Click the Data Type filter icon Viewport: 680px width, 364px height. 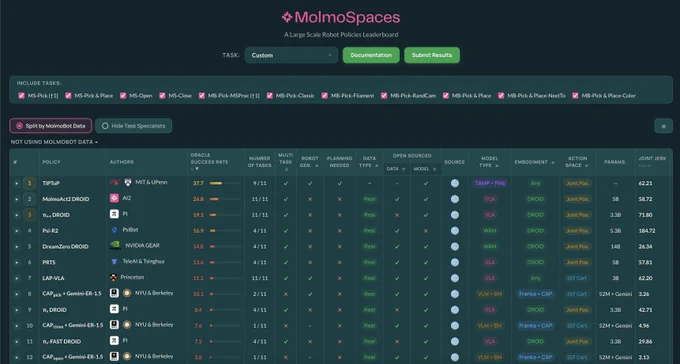click(x=376, y=165)
